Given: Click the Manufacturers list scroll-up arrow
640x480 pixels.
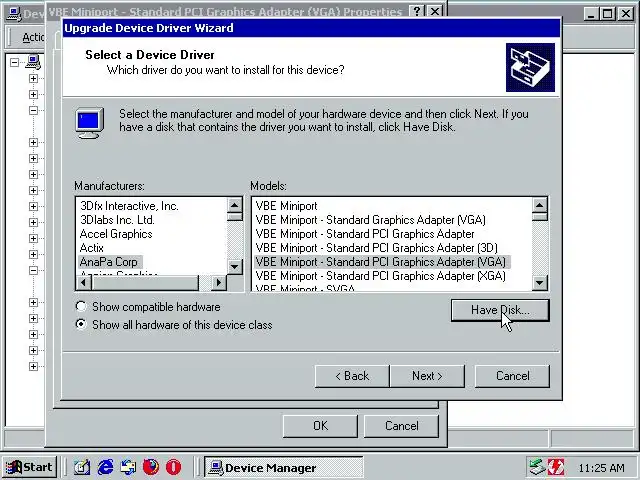Looking at the screenshot, I should (x=234, y=205).
